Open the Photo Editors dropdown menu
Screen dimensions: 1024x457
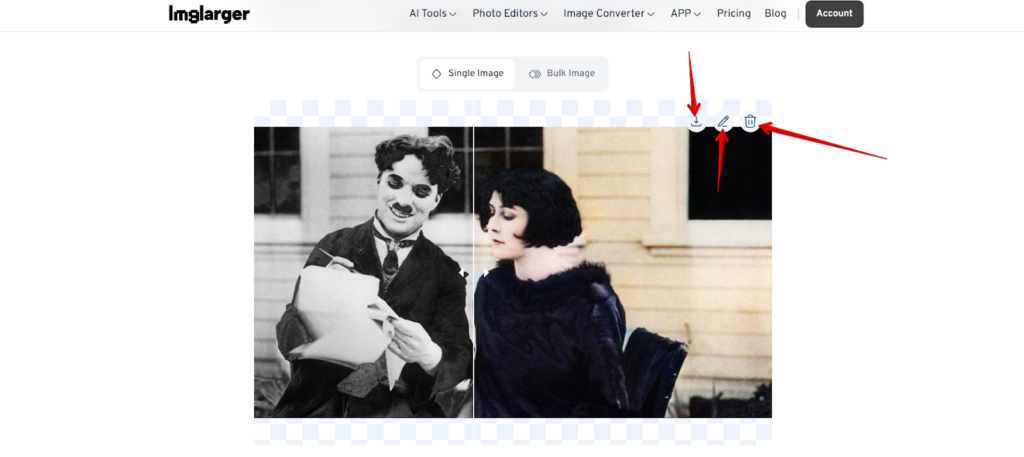coord(510,14)
